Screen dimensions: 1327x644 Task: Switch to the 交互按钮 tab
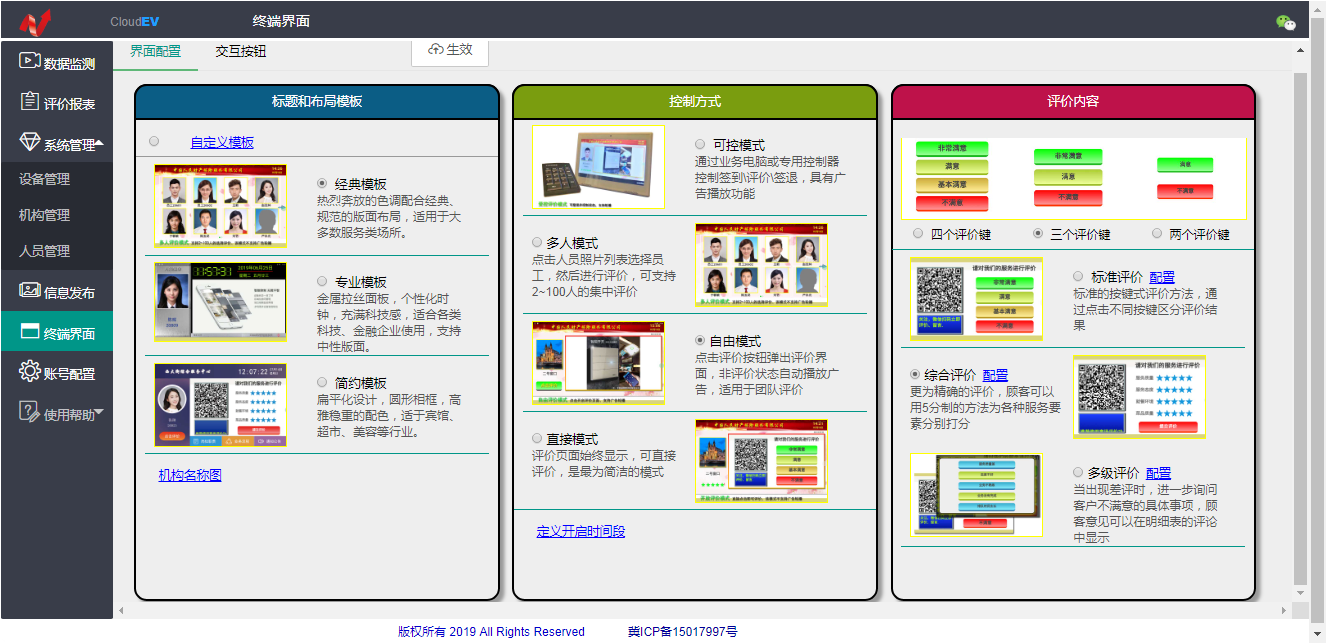coord(241,51)
